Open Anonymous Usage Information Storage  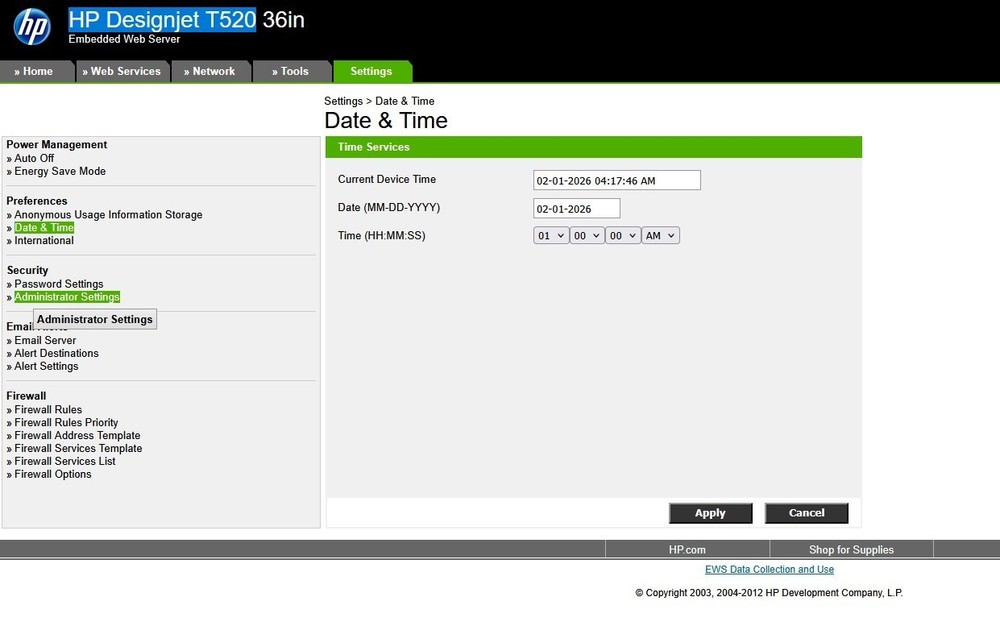pyautogui.click(x=108, y=215)
